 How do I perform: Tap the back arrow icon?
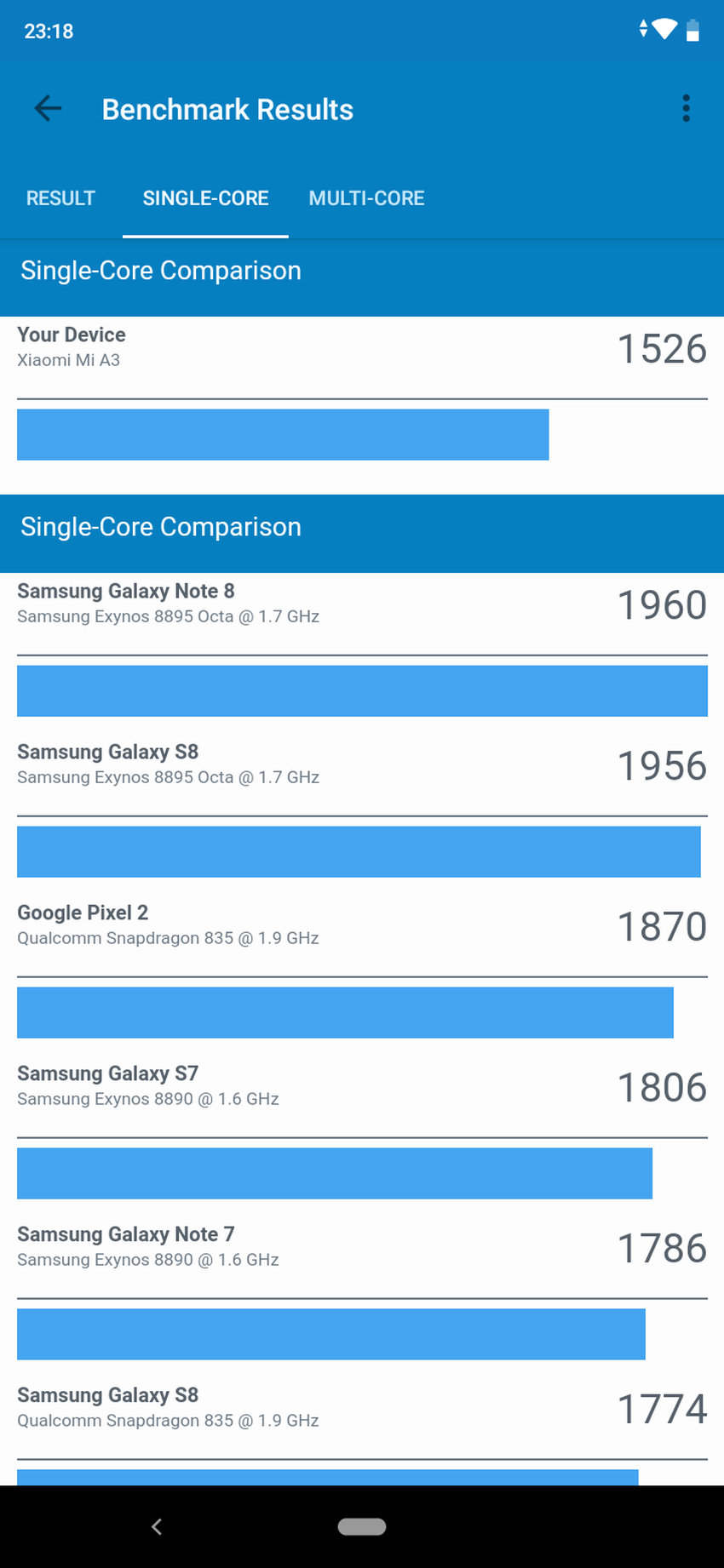coord(49,109)
